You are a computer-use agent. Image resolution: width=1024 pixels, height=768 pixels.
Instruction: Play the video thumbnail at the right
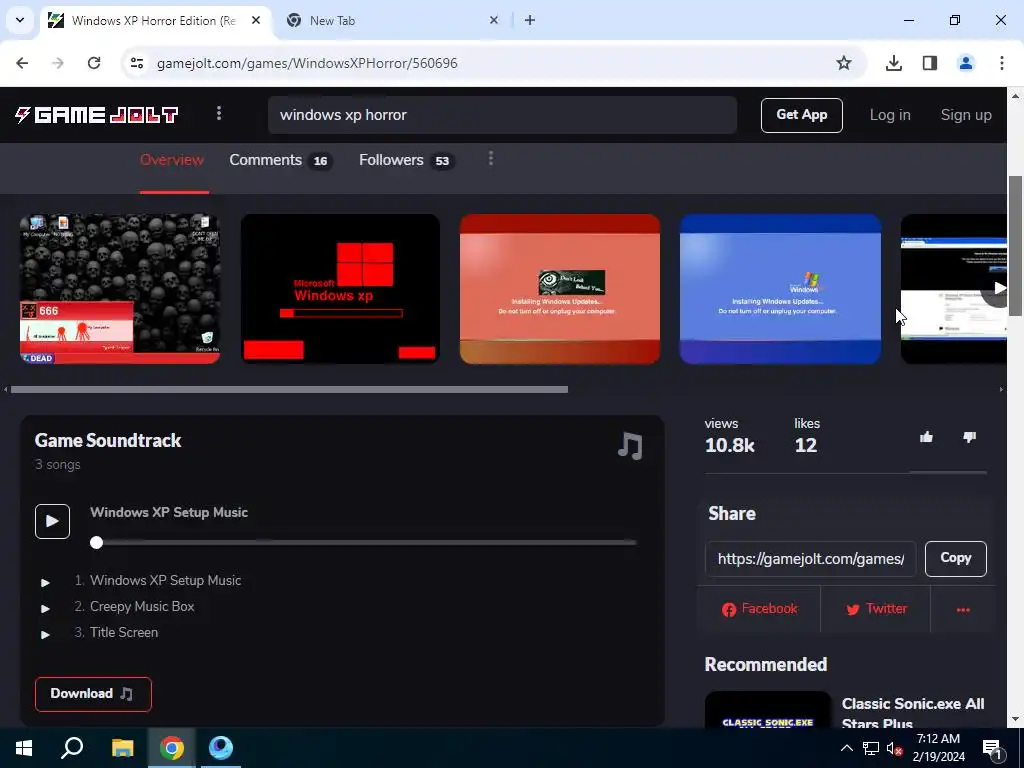point(999,288)
